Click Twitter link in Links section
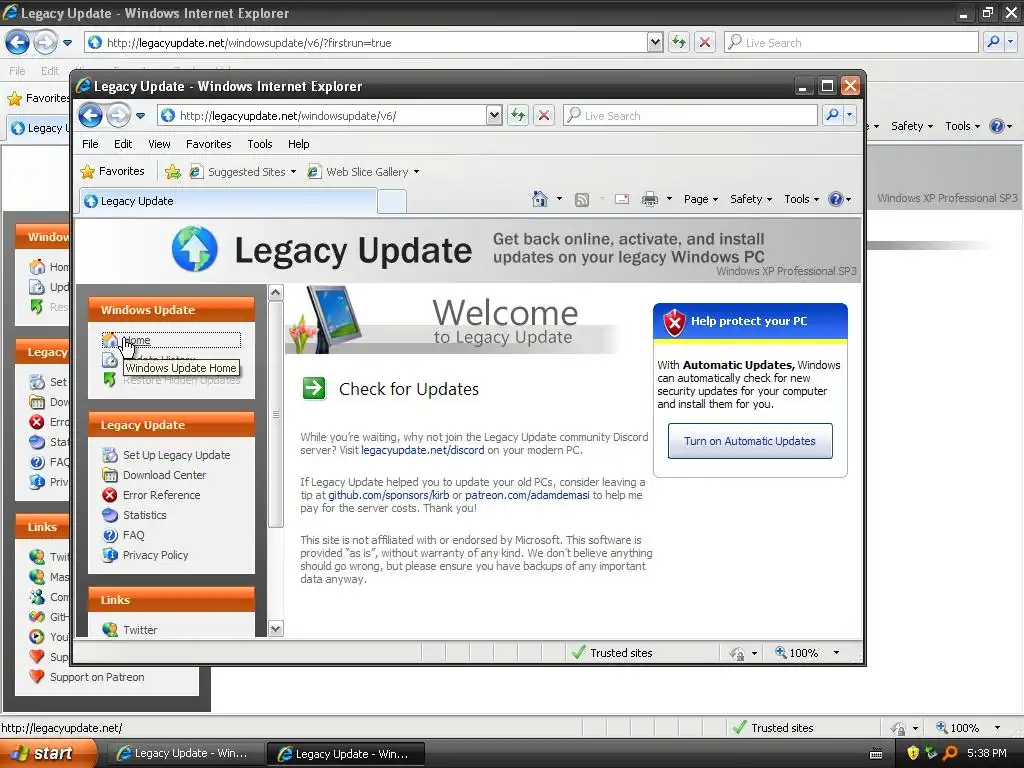Image resolution: width=1024 pixels, height=768 pixels. click(140, 630)
